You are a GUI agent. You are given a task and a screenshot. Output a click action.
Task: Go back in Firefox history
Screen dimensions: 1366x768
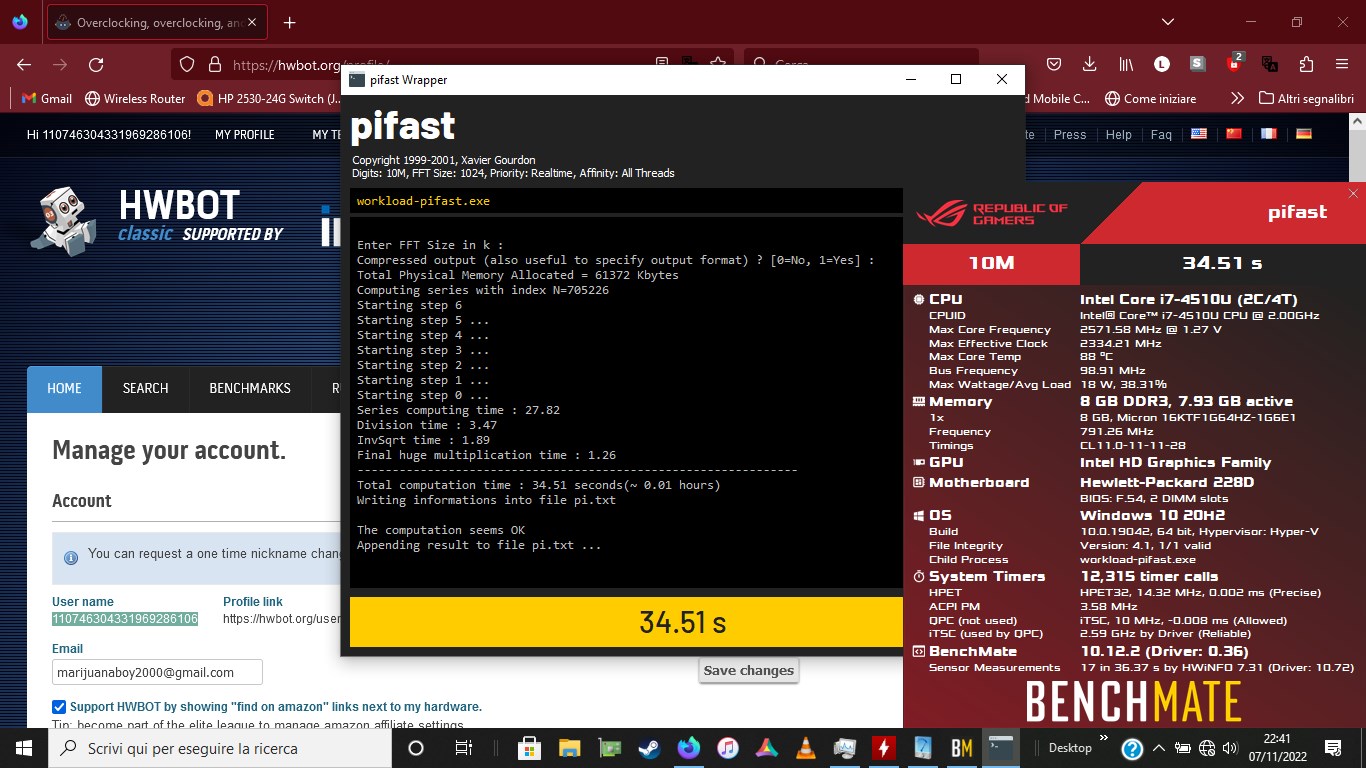(24, 64)
